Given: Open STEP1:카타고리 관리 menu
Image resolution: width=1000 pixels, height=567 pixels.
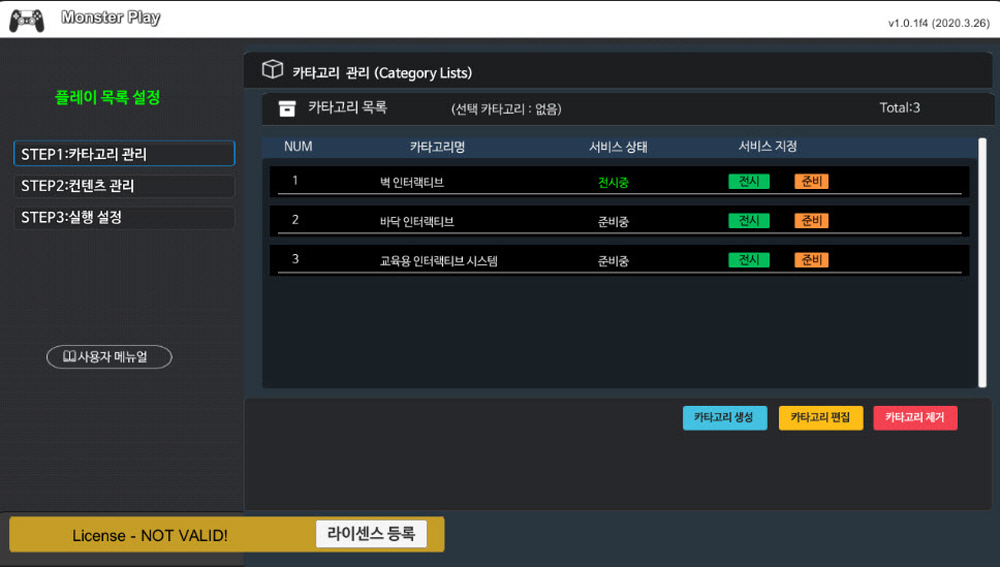Looking at the screenshot, I should click(x=124, y=154).
